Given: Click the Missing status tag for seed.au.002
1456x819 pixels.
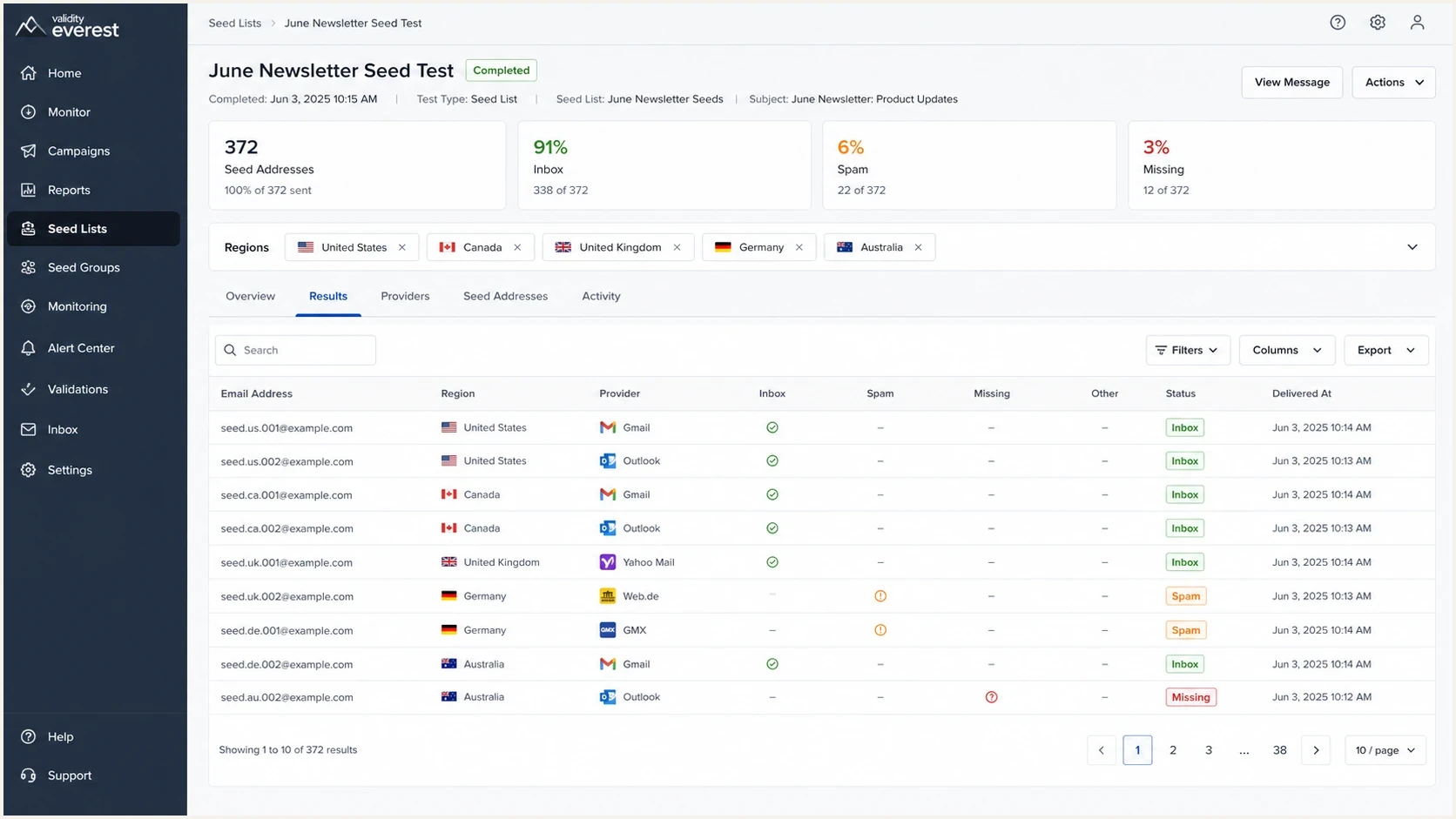Looking at the screenshot, I should 1190,697.
